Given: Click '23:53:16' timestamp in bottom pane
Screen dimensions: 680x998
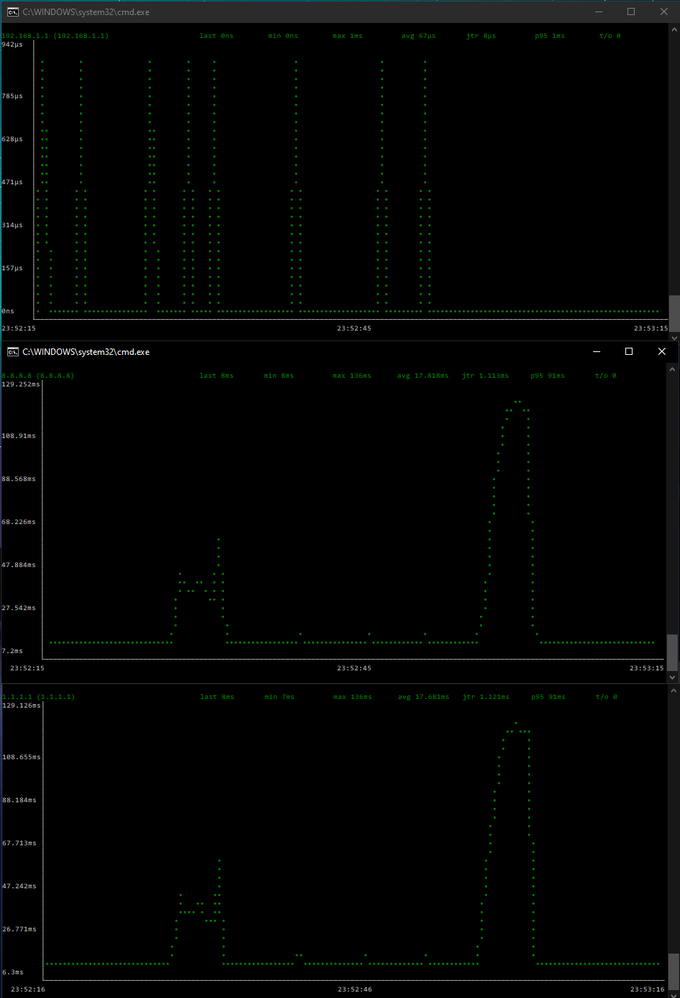Looking at the screenshot, I should (x=647, y=990).
